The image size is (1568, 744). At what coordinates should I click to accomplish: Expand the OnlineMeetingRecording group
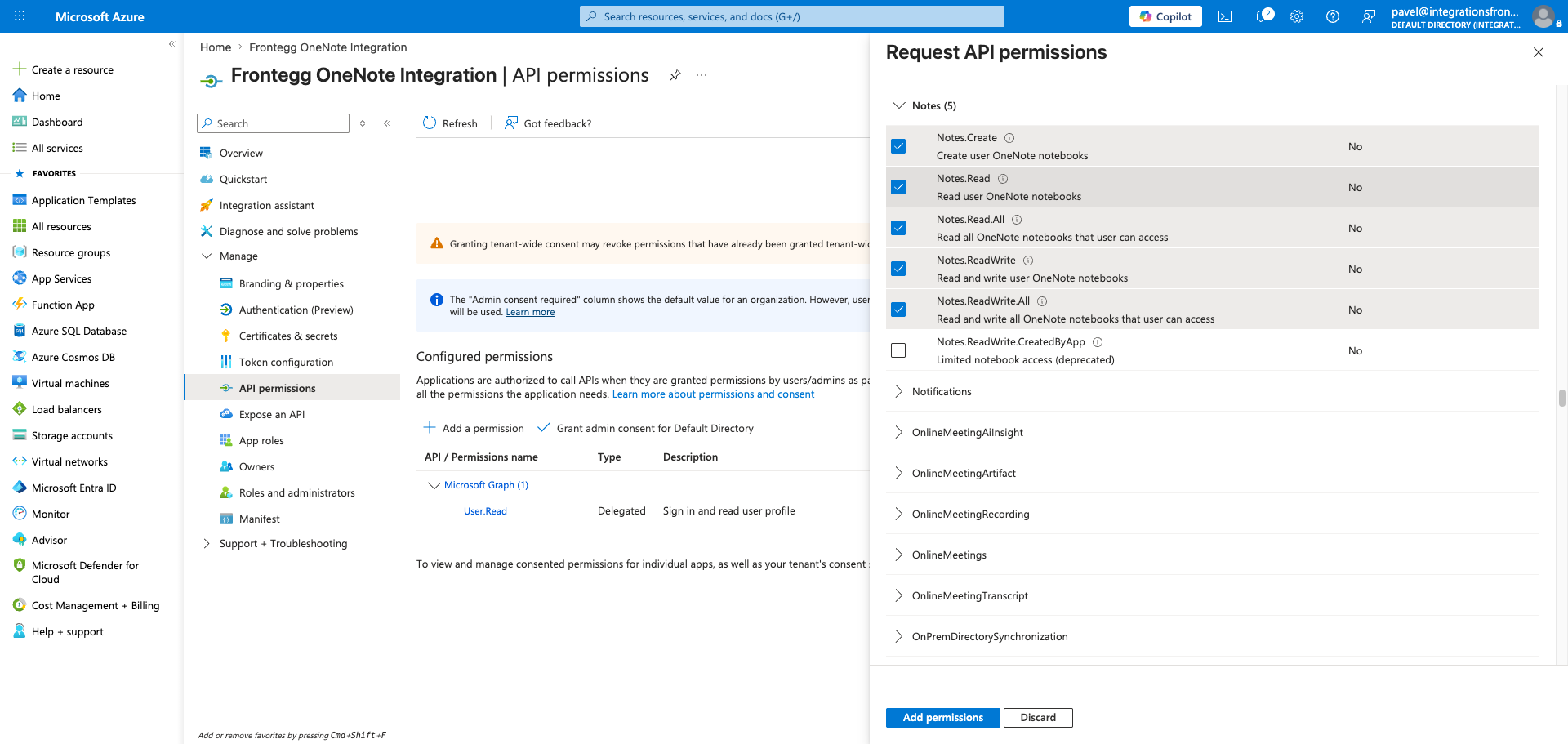[899, 514]
